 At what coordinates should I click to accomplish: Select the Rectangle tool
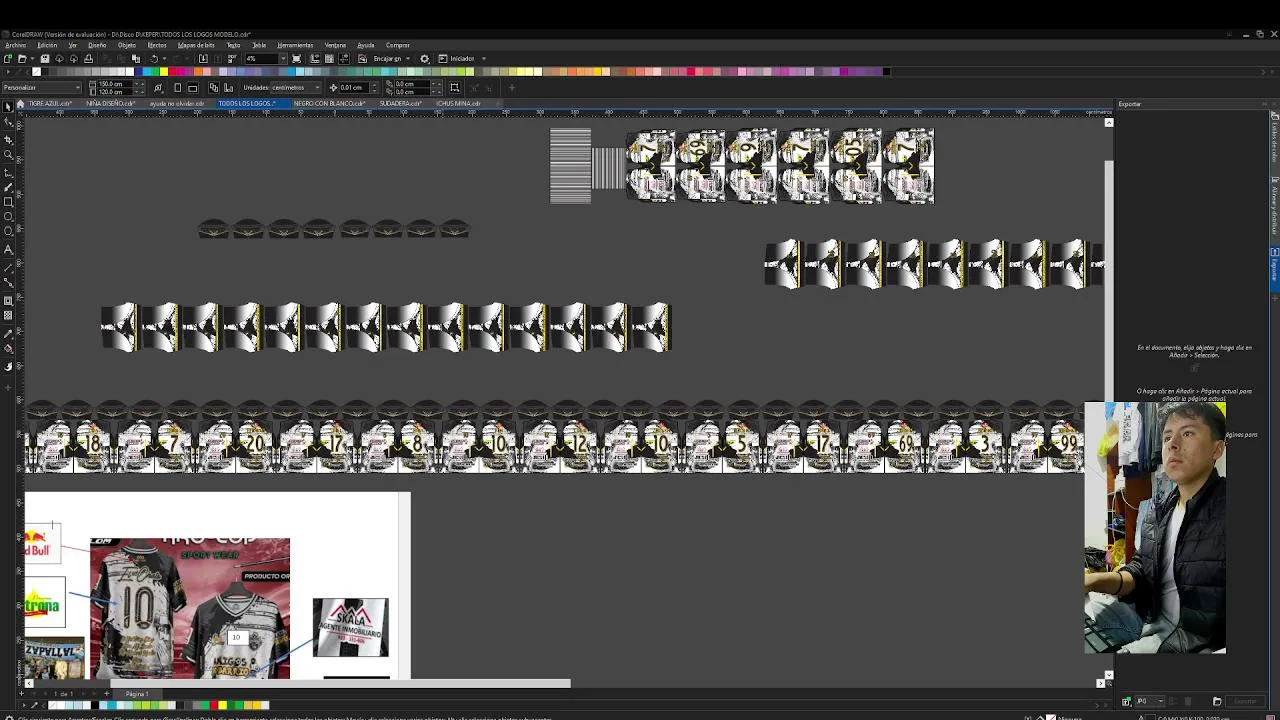point(8,202)
